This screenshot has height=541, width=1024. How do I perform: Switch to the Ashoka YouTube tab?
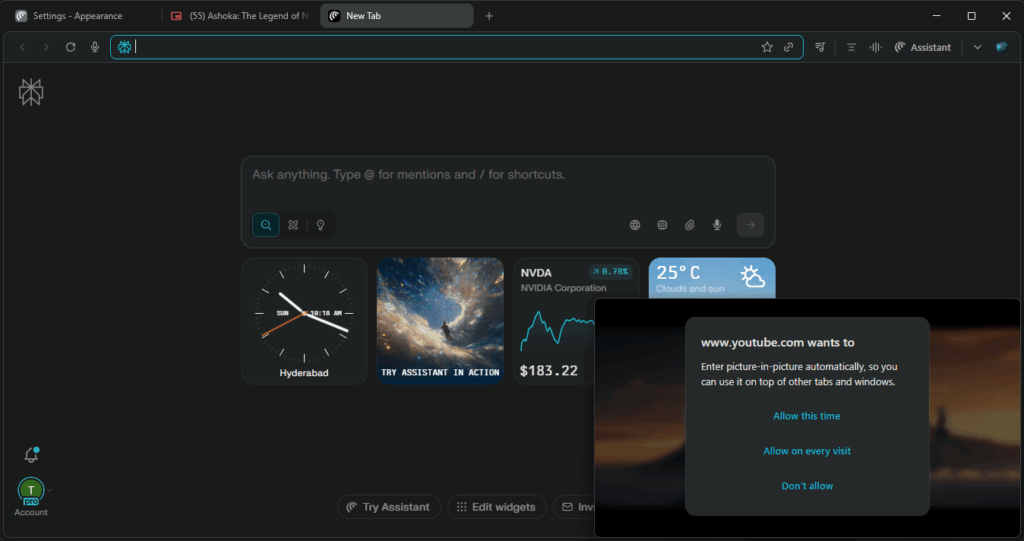tap(240, 16)
